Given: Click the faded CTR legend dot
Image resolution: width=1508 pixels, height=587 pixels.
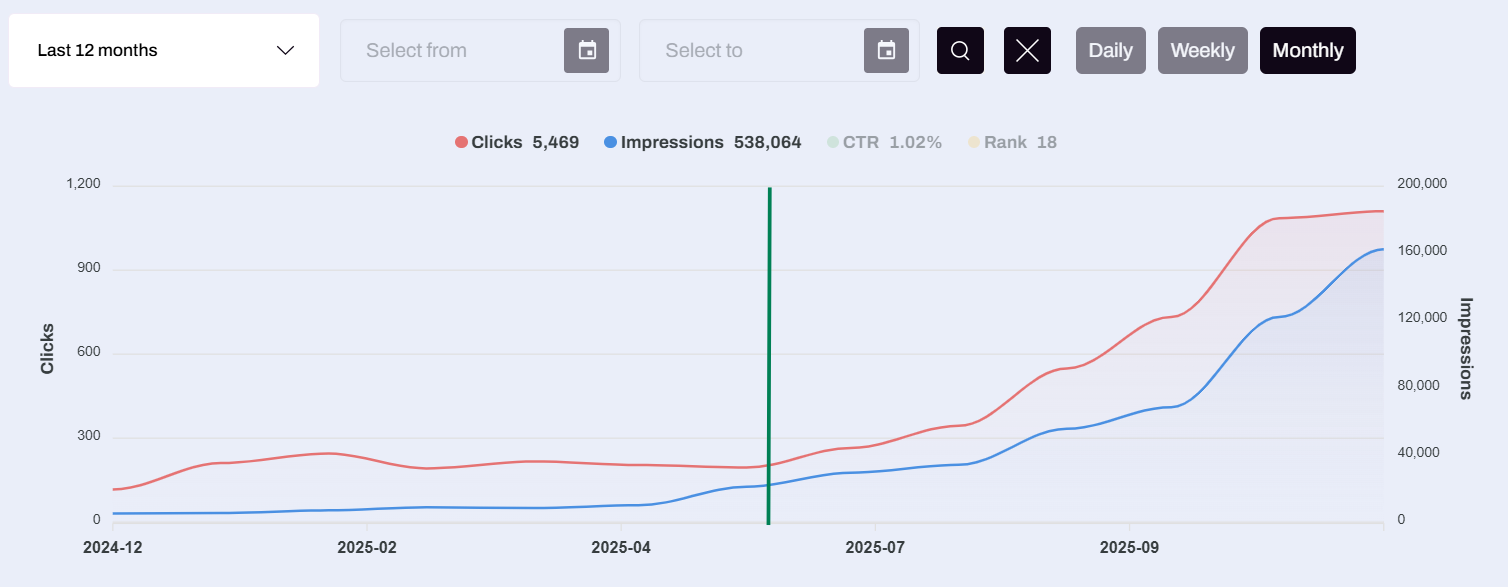Looking at the screenshot, I should [x=833, y=142].
